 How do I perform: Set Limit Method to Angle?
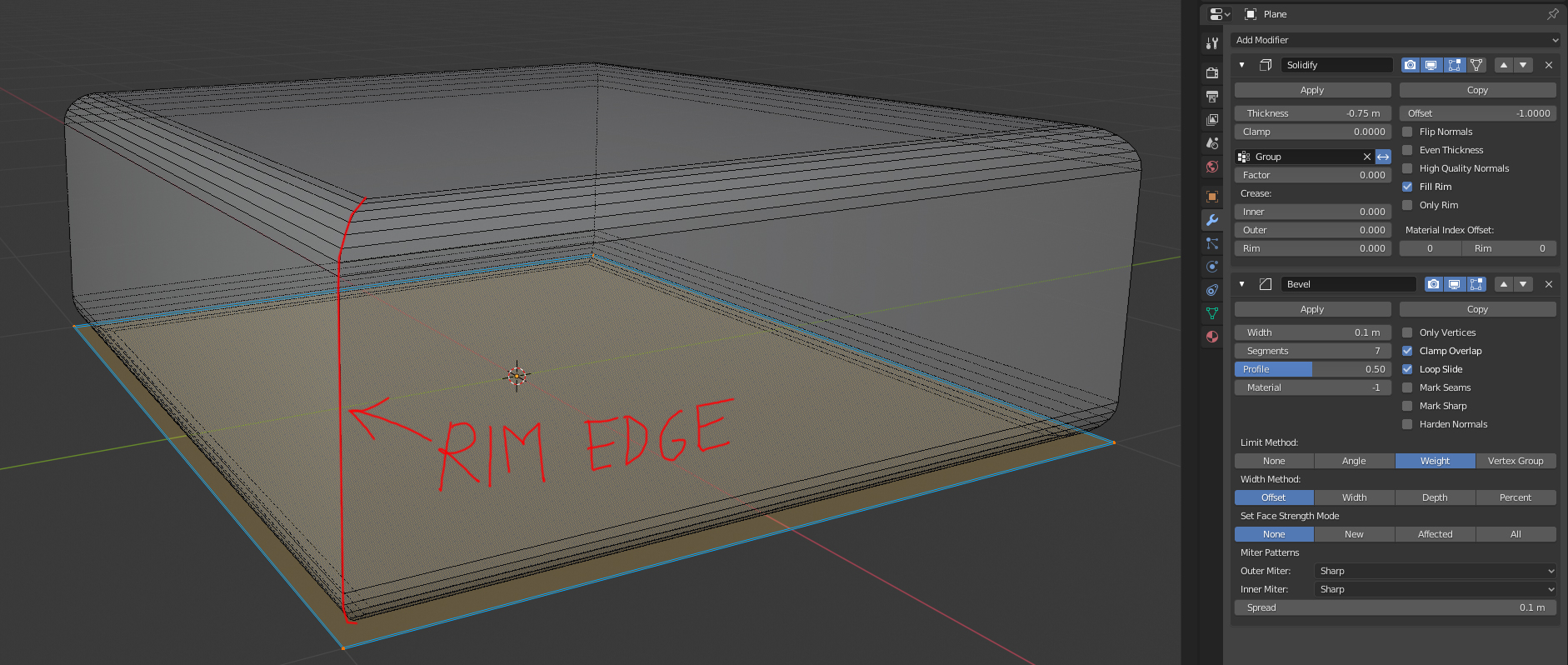1354,461
